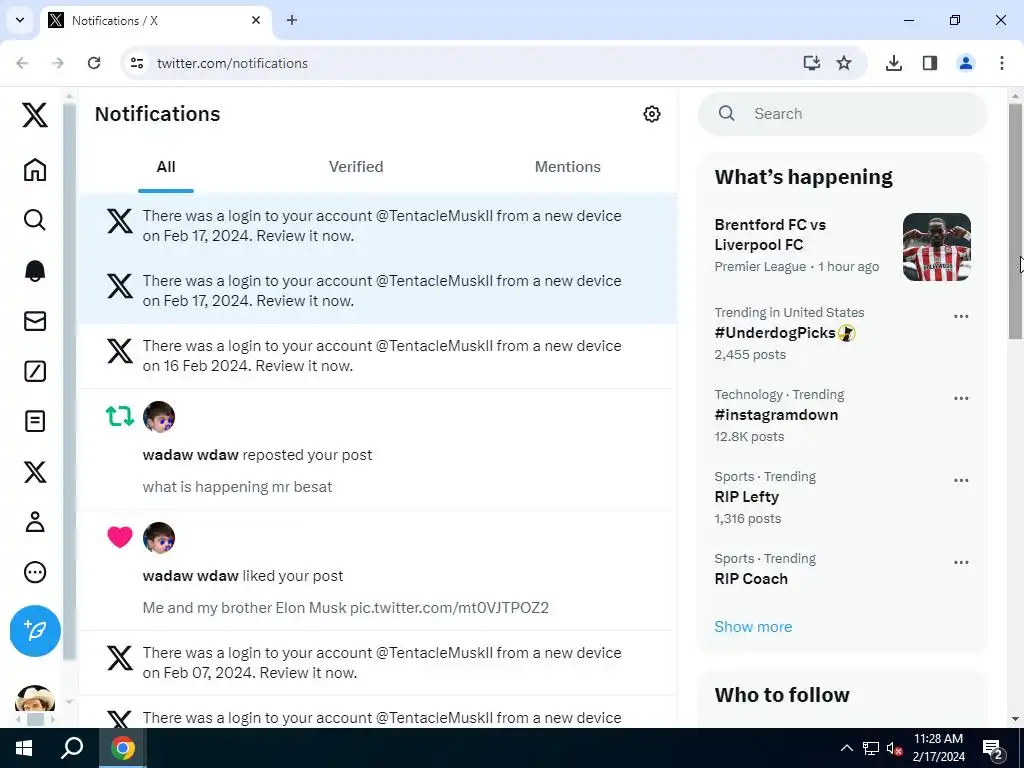Open the Windows Start menu
Image resolution: width=1024 pixels, height=768 pixels.
24,748
